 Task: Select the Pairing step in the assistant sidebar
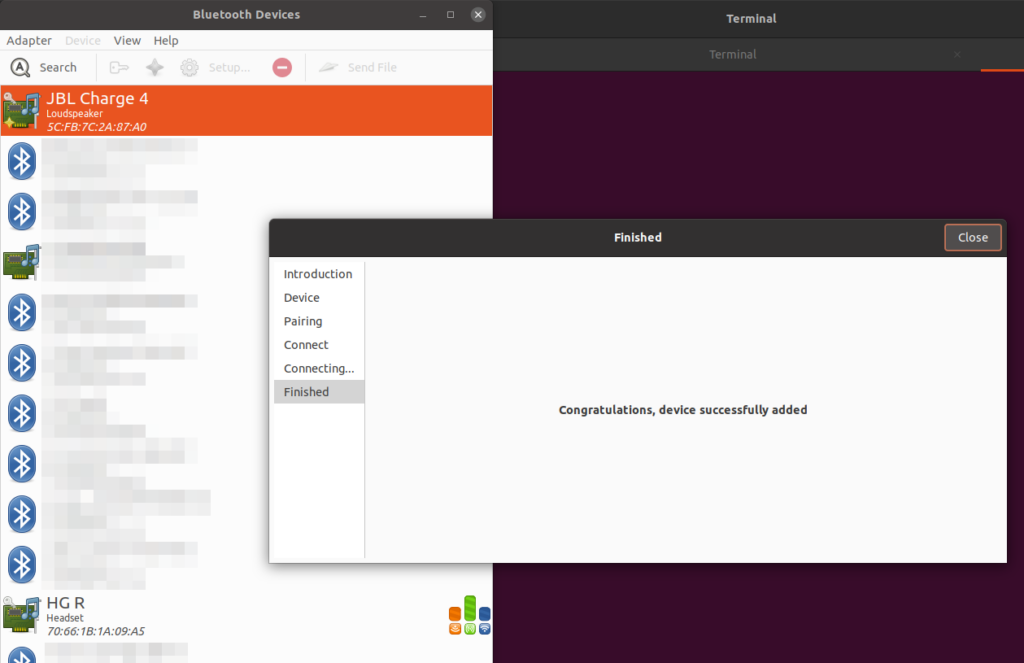(319, 321)
